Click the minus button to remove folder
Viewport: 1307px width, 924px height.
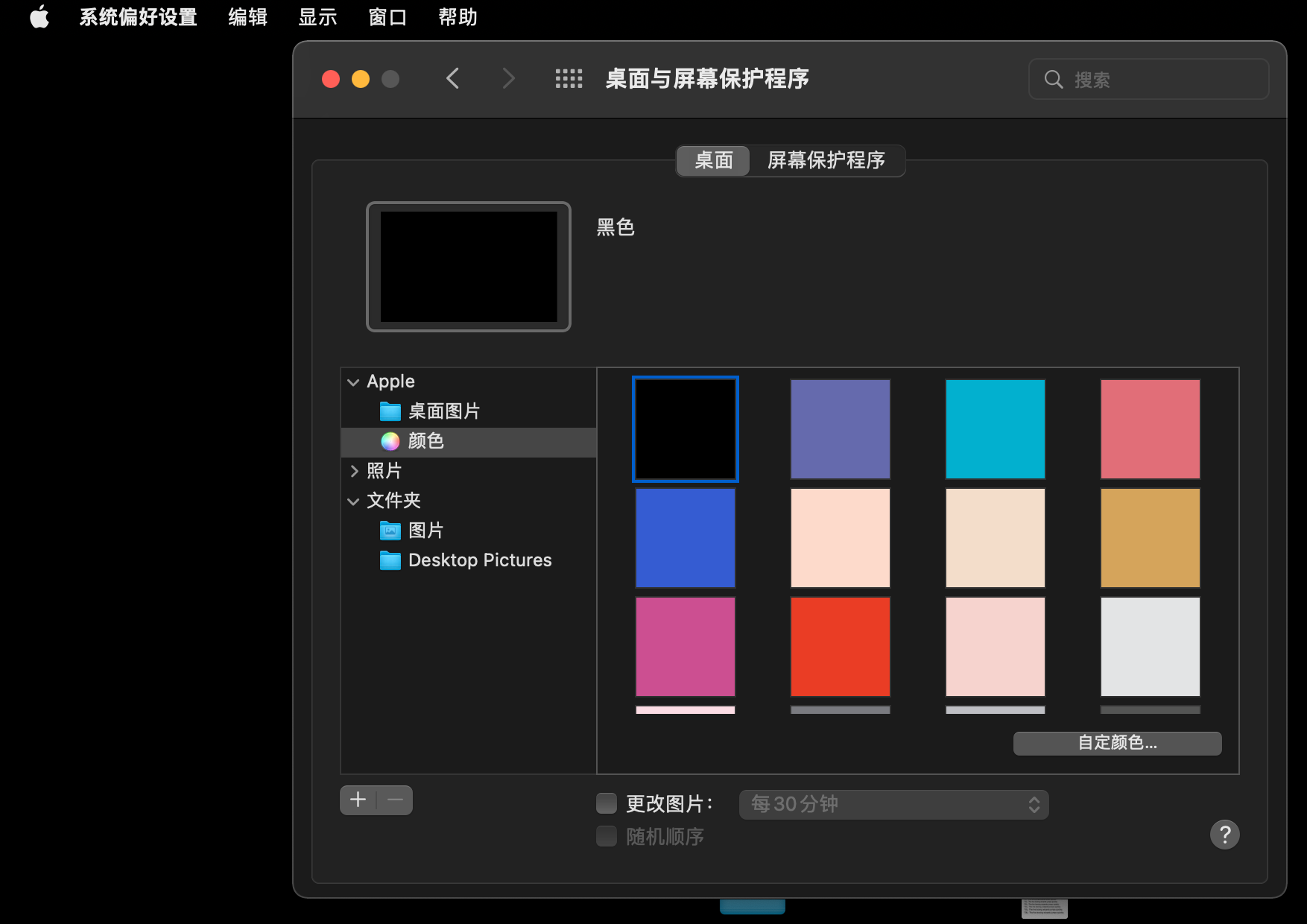[x=395, y=800]
